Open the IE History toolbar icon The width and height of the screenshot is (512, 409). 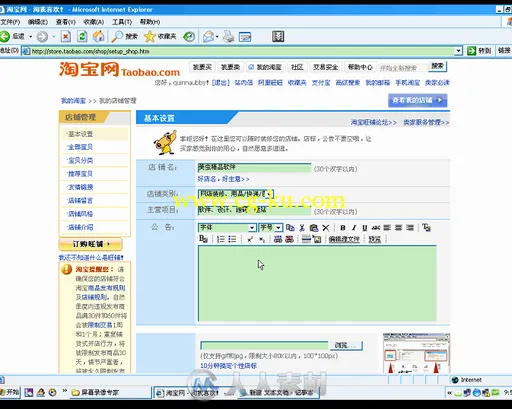[x=189, y=36]
